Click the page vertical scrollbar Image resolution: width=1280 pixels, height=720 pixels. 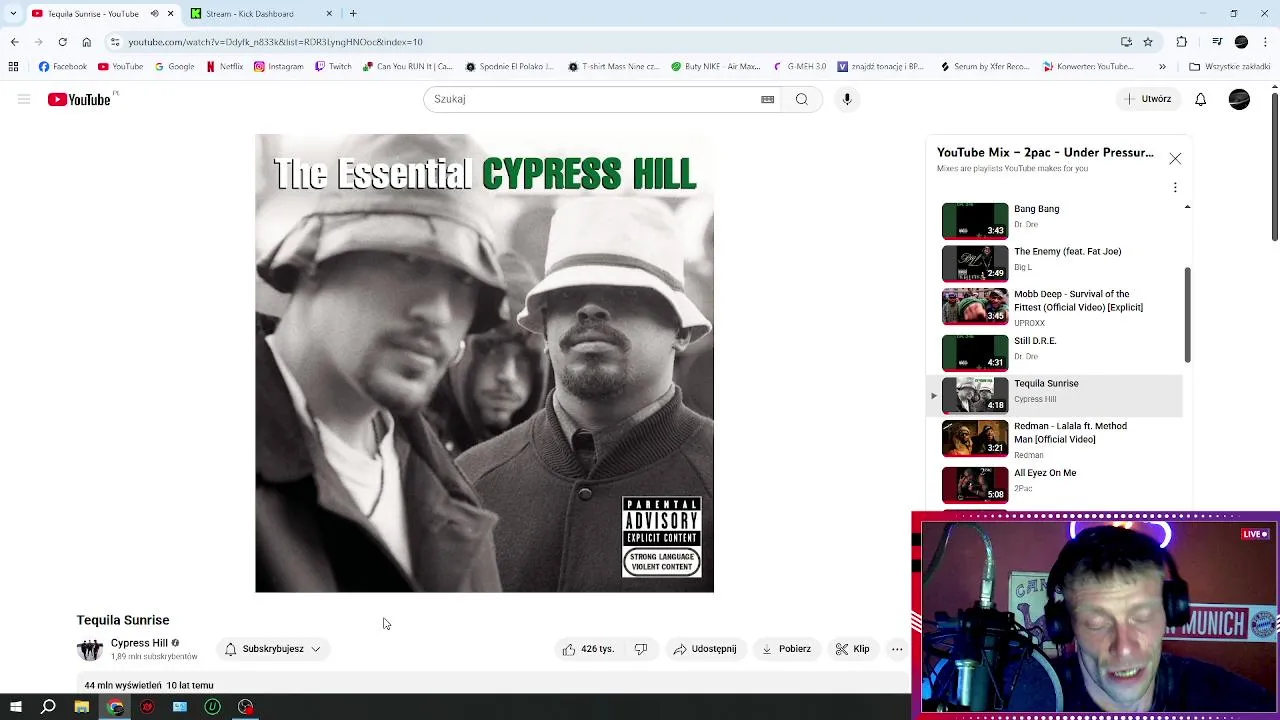coord(1275,165)
